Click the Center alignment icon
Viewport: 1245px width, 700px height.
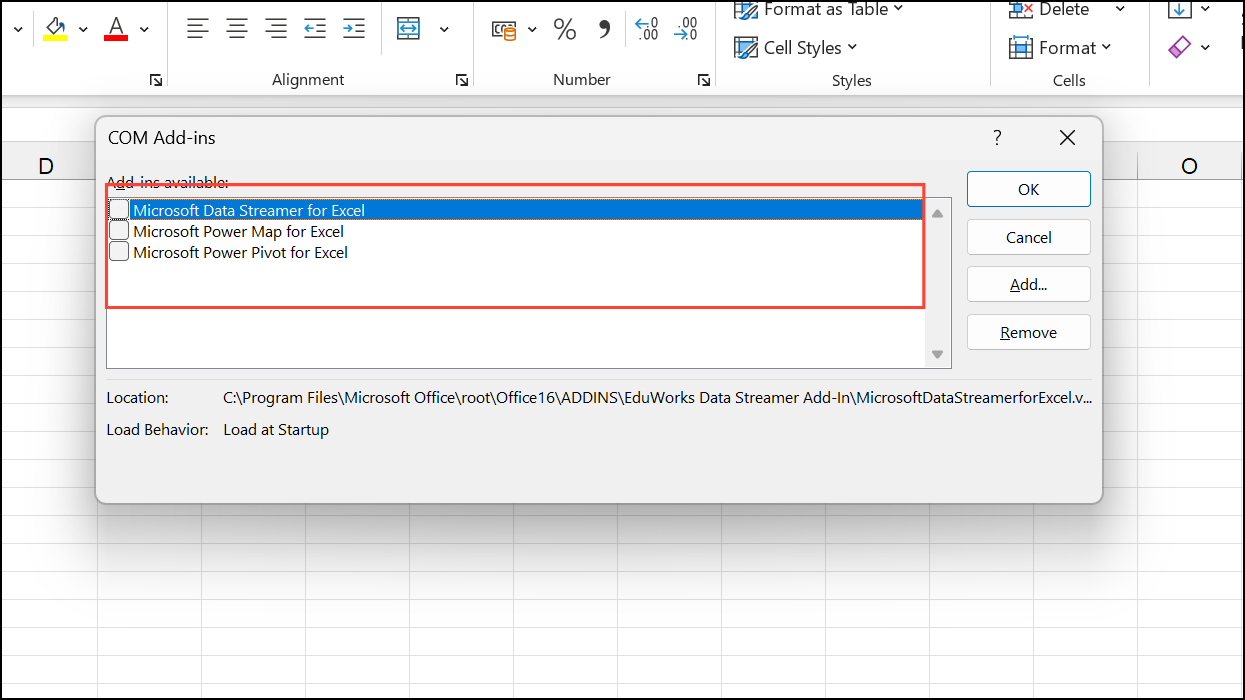[237, 29]
